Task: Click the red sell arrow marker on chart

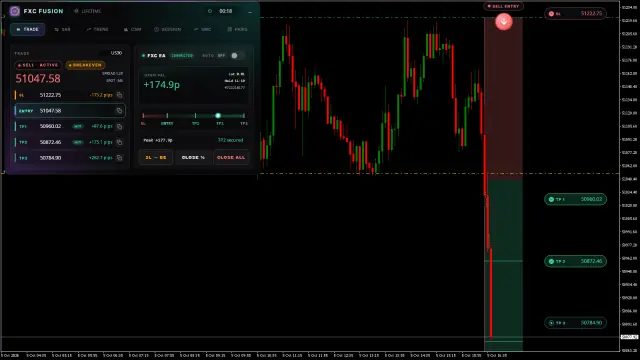Action: (x=504, y=22)
